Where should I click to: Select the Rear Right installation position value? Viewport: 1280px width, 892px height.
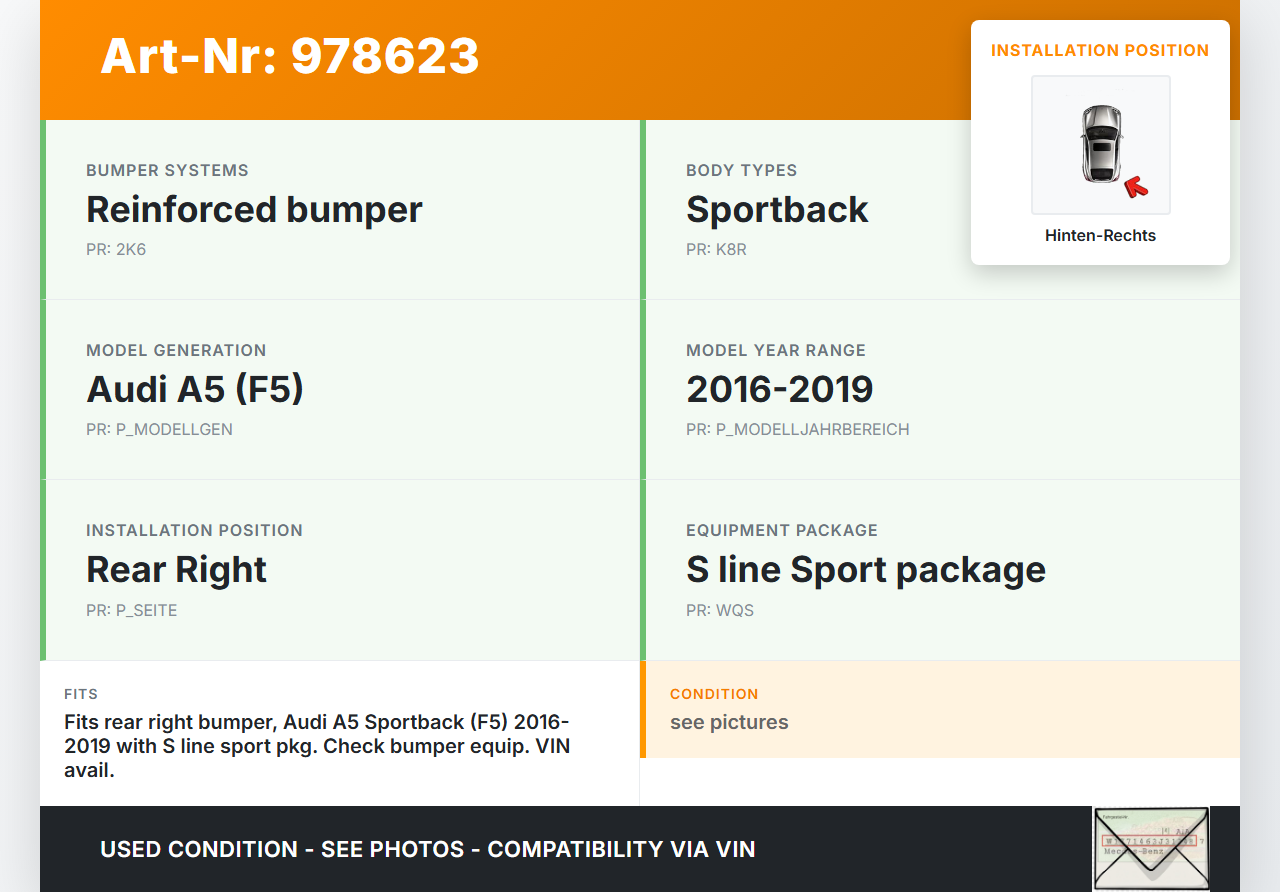[x=176, y=569]
